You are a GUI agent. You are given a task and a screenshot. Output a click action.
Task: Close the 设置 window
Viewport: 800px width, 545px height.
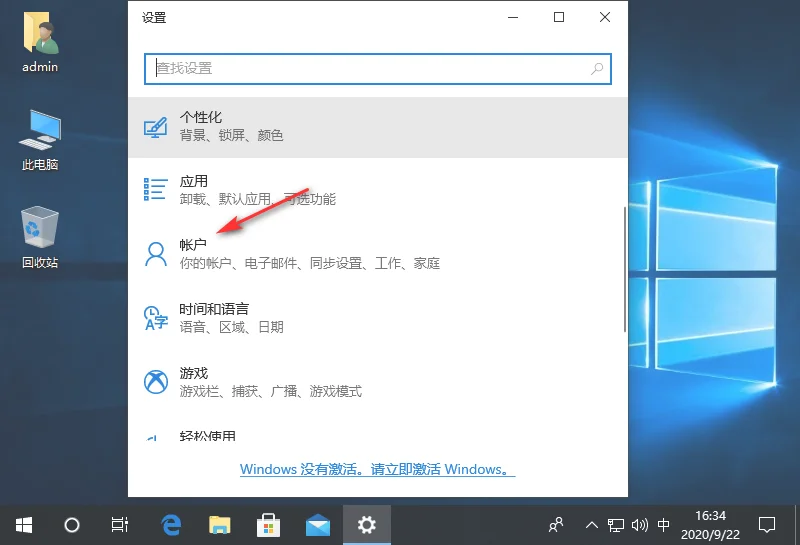605,17
